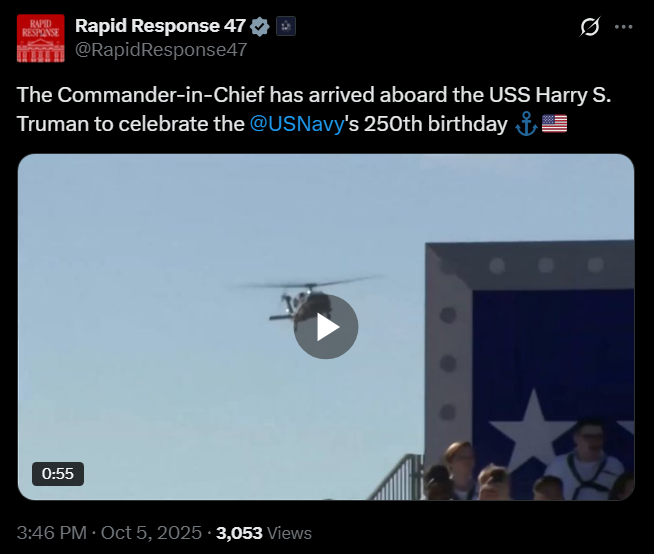Click the crowd of people in the video

[520, 472]
